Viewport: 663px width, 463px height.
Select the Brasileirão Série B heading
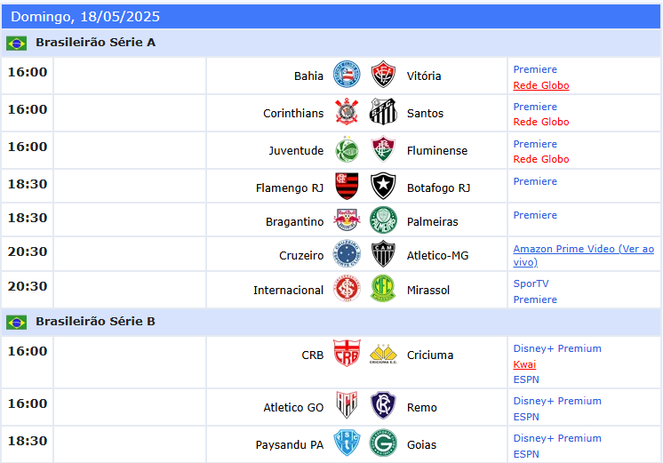pyautogui.click(x=95, y=321)
